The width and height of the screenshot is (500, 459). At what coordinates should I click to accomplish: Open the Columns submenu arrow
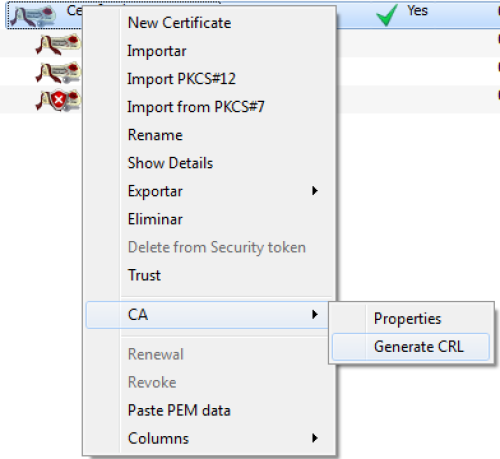tap(315, 438)
